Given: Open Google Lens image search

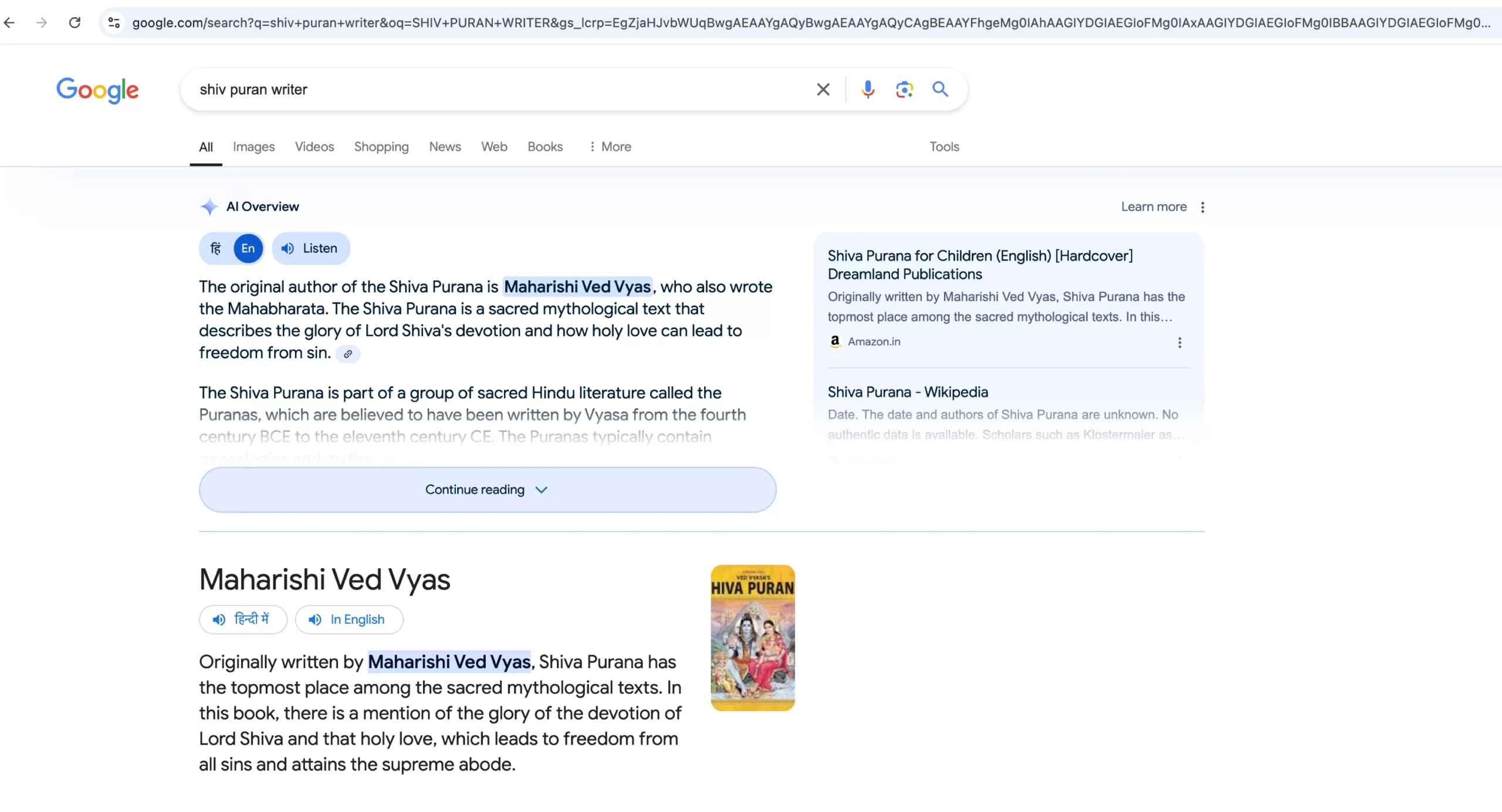Looking at the screenshot, I should pos(904,89).
